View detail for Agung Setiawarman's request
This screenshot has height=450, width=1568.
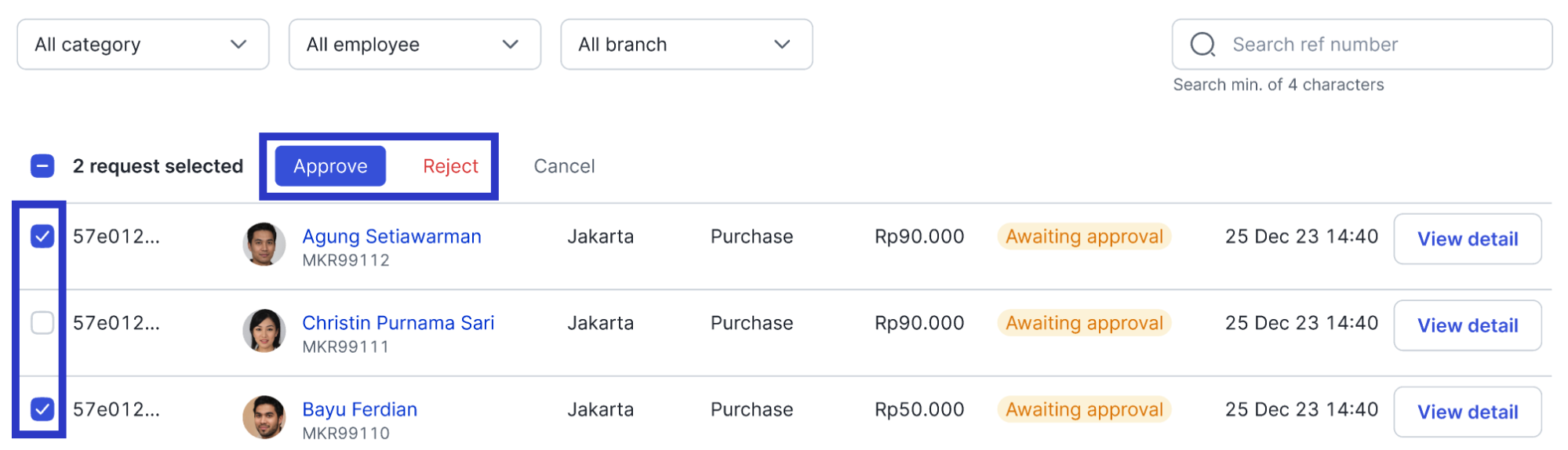(1468, 239)
